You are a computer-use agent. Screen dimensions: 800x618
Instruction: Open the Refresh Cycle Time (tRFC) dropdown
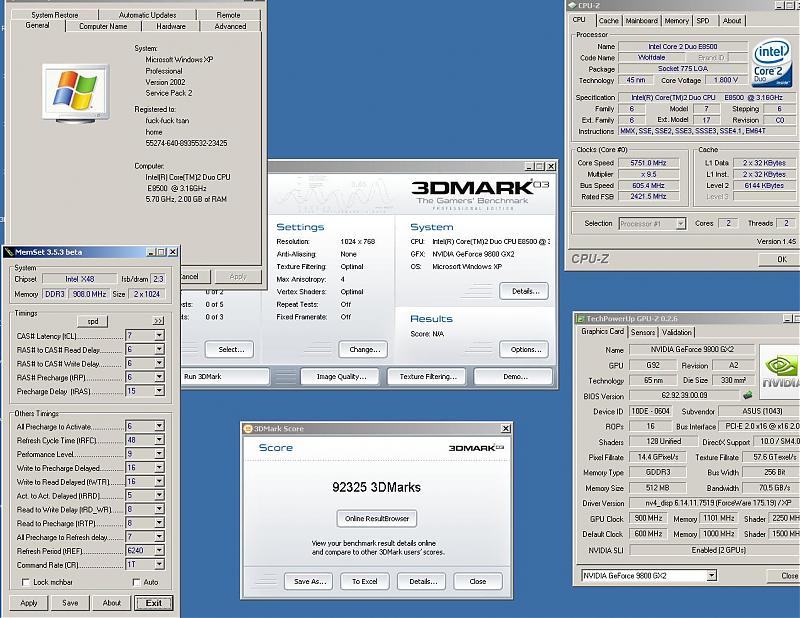pyautogui.click(x=159, y=440)
